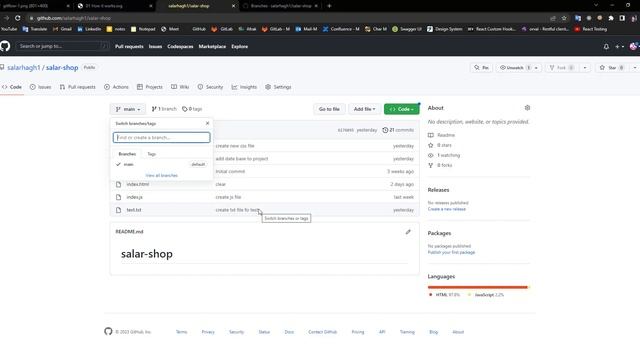Open the Security repository tab
The height and width of the screenshot is (360, 640).
tap(210, 87)
